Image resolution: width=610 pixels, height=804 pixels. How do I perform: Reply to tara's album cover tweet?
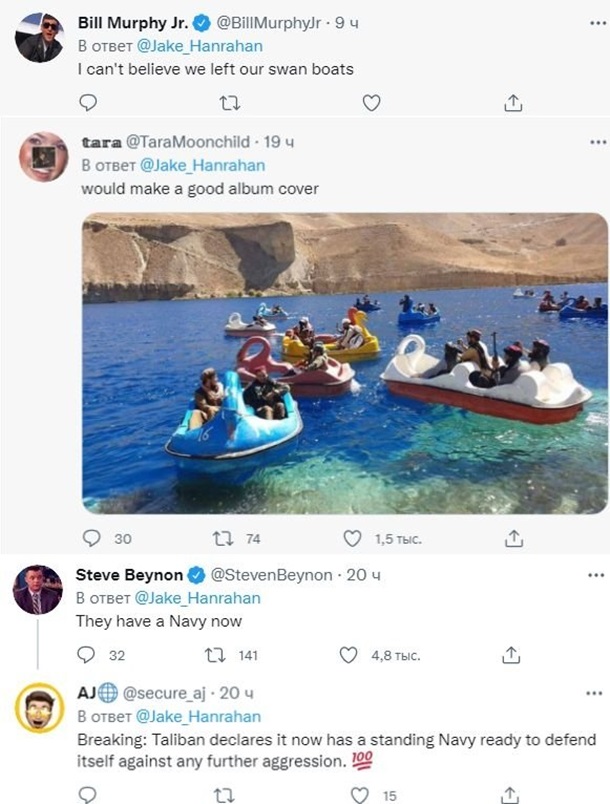point(92,539)
